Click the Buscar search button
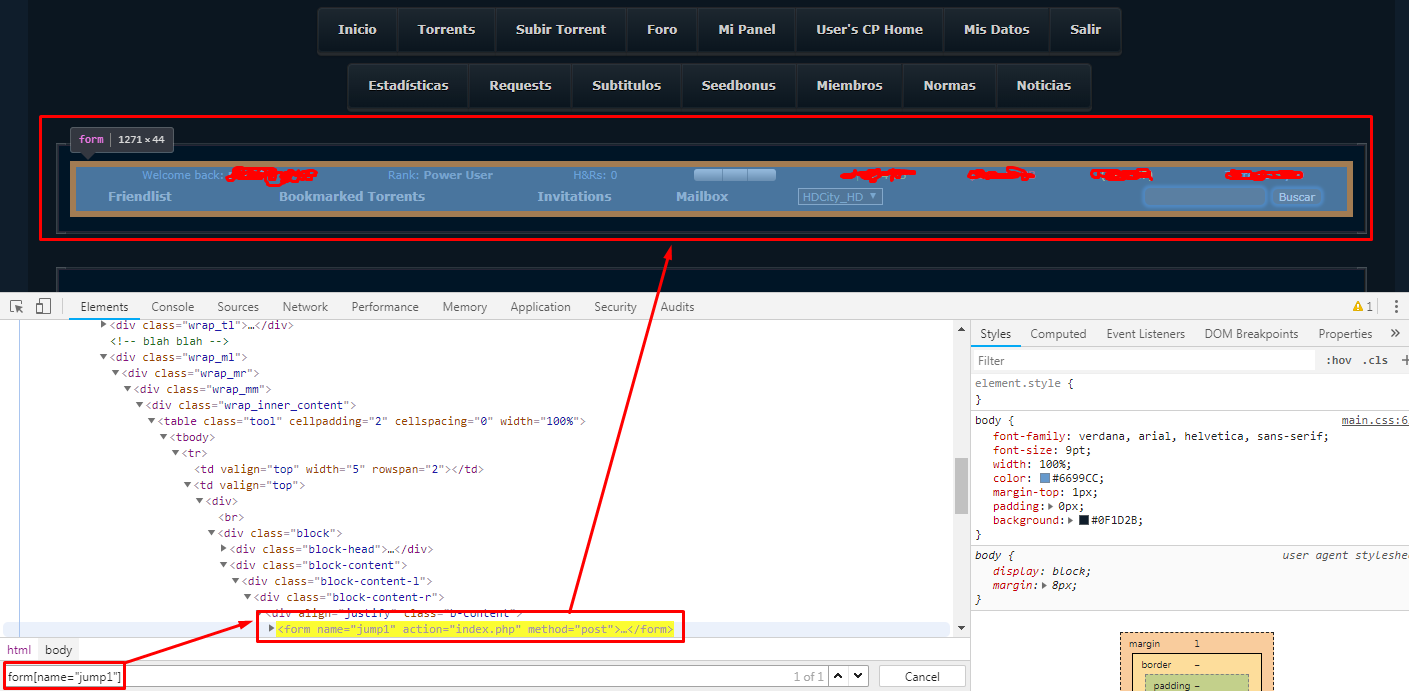This screenshot has height=691, width=1409. click(x=1297, y=197)
